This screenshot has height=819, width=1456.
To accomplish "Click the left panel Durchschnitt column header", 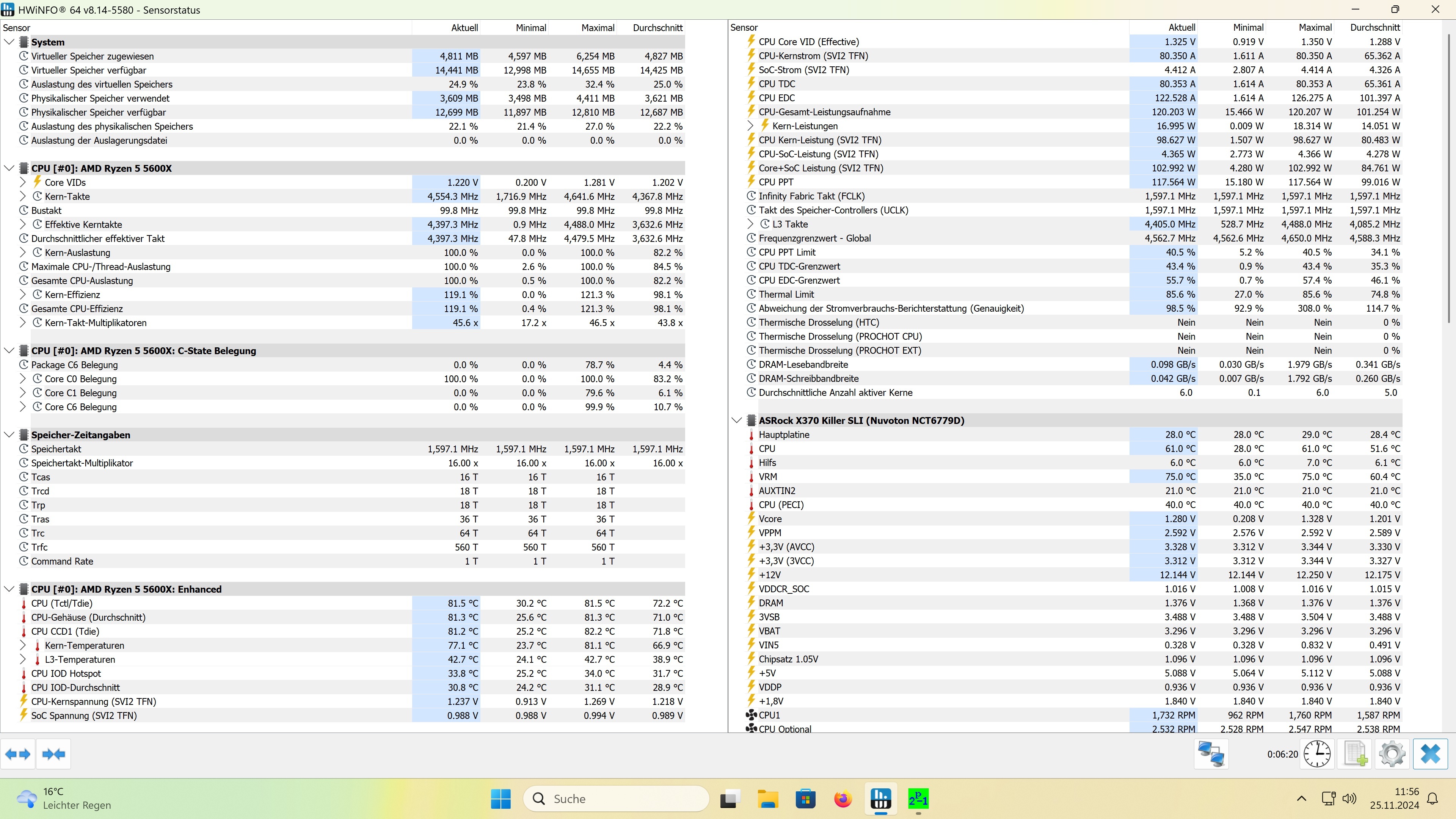I will [651, 28].
